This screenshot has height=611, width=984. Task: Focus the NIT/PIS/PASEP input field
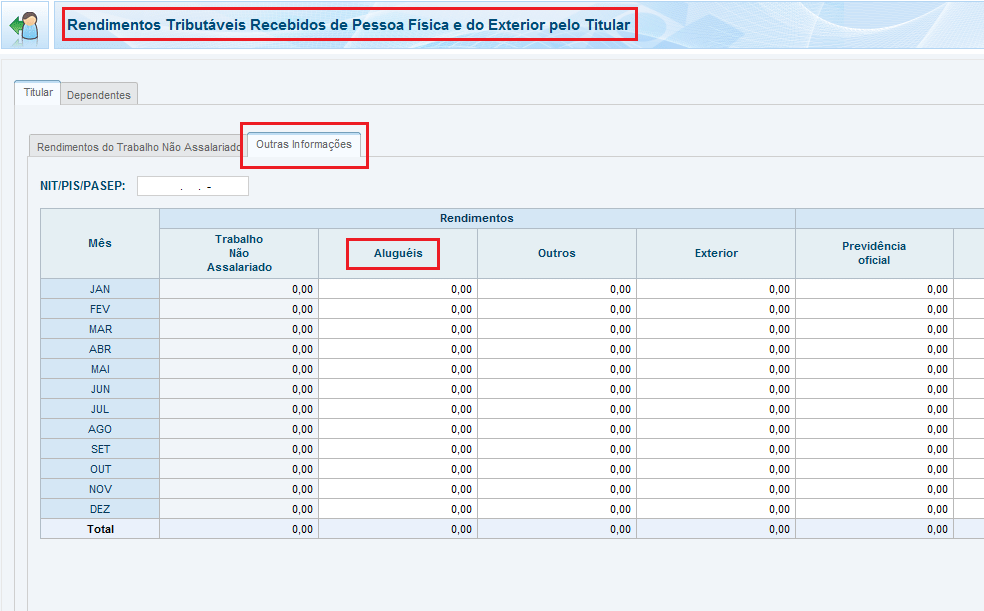click(193, 186)
